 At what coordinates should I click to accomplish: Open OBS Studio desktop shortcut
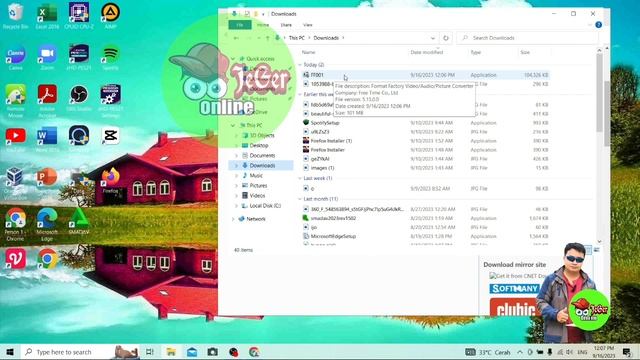79,98
